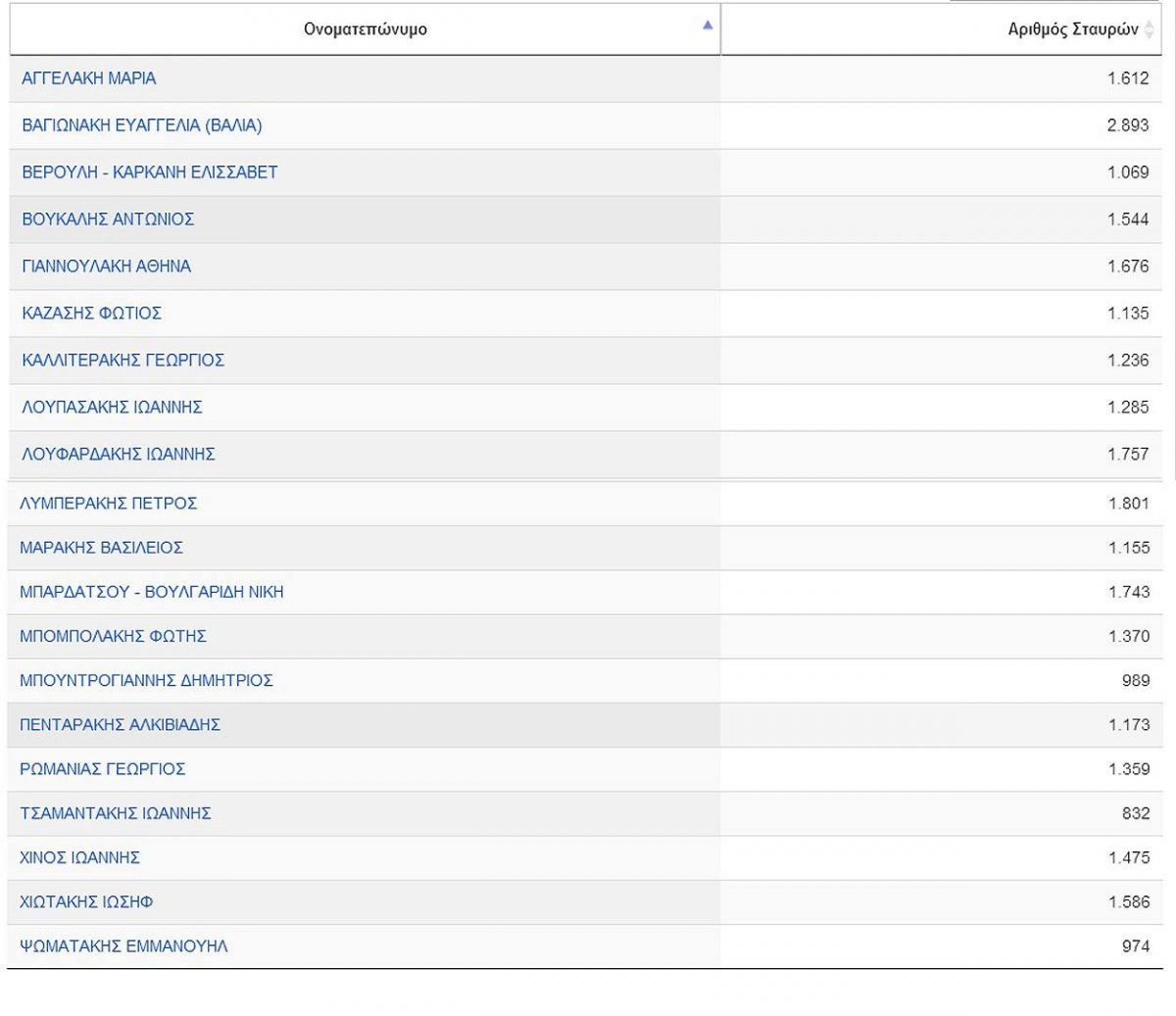Open ΜΠΑΡΔΑΤΣΟΥ - ΒΟΥΛΓΑΡΙΔΗ ΝΙΚΗ link
This screenshot has width=1176, height=1016.
152,592
